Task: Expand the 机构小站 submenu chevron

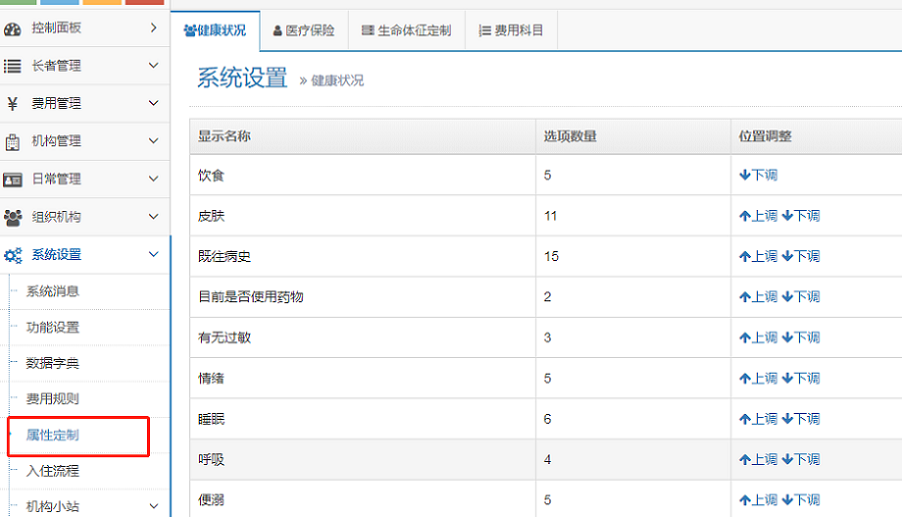Action: [153, 506]
